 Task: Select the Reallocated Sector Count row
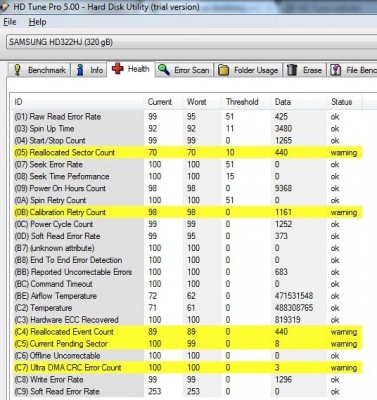tap(187, 153)
